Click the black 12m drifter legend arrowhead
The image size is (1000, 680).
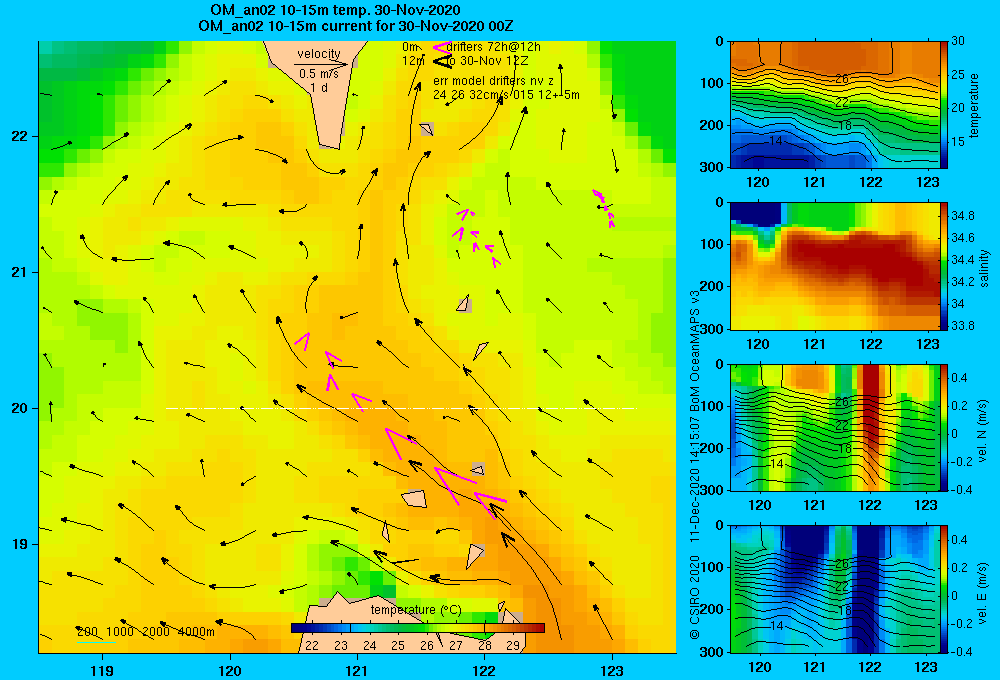[x=441, y=61]
